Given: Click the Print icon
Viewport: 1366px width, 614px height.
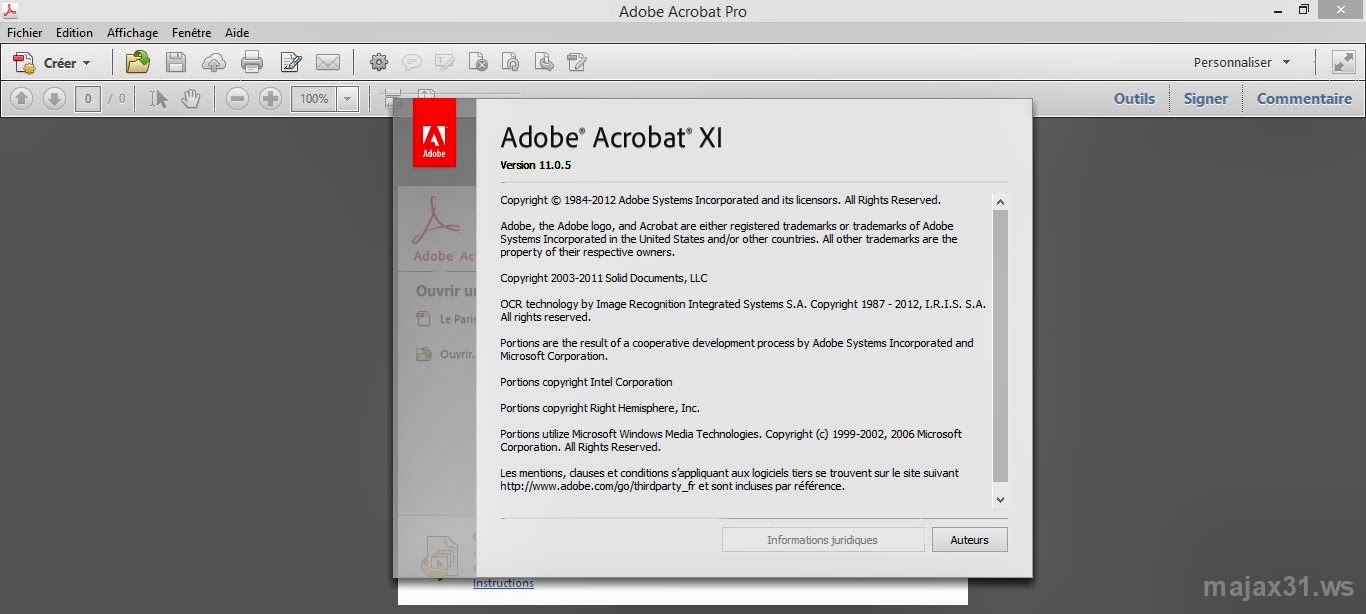Looking at the screenshot, I should click(x=252, y=63).
